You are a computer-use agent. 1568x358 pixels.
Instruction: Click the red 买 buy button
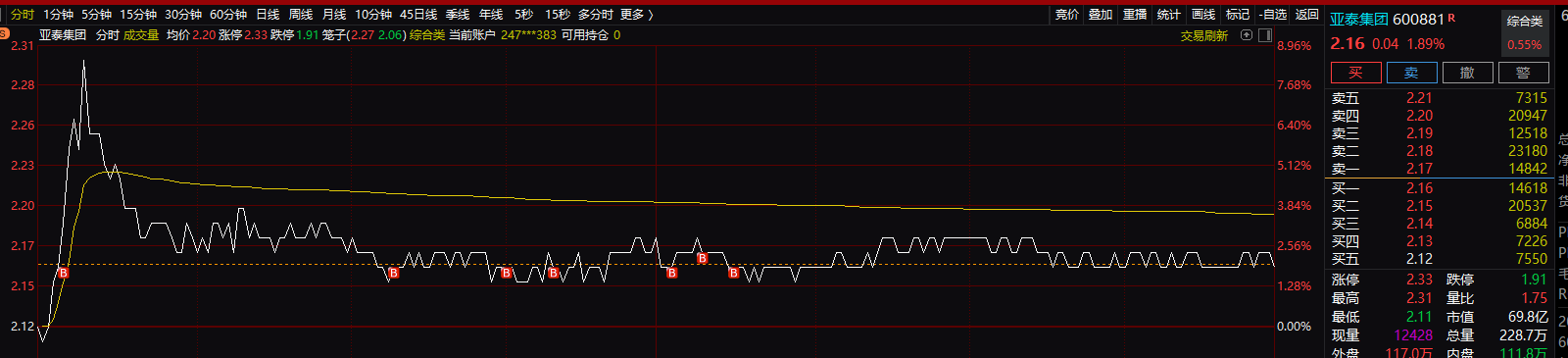coord(1356,73)
